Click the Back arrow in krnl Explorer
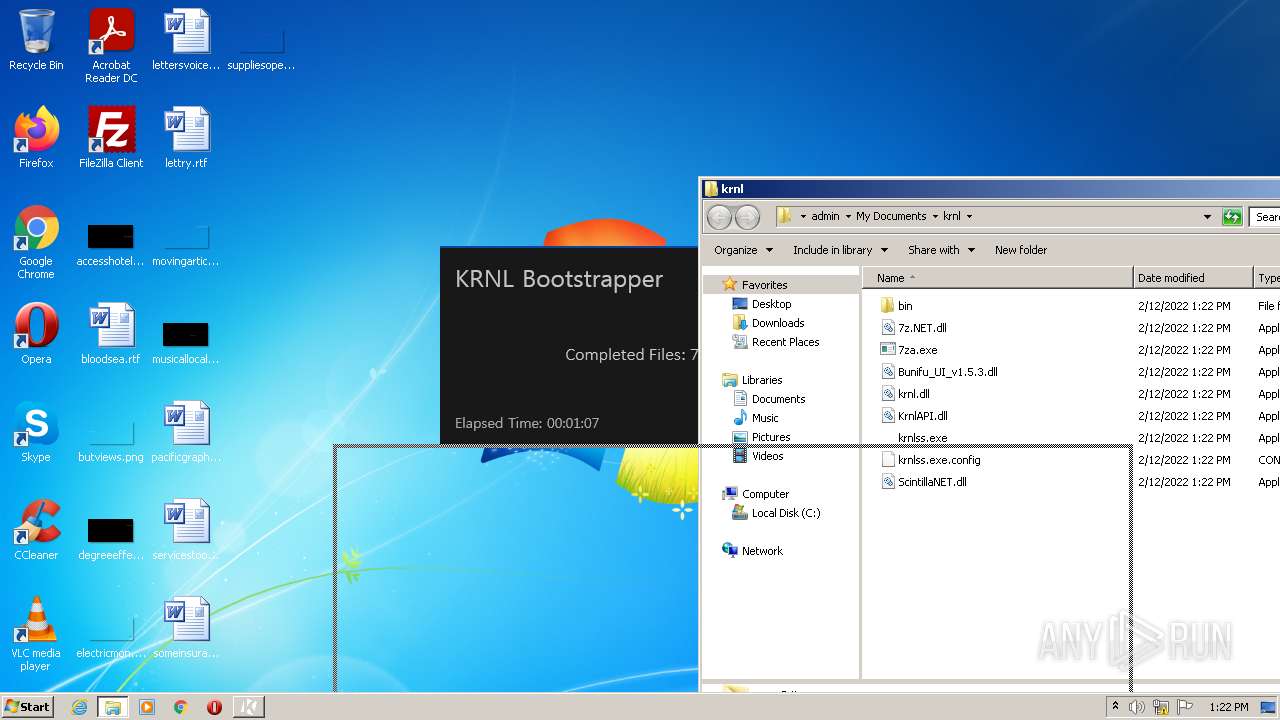1280x720 pixels. coord(718,216)
